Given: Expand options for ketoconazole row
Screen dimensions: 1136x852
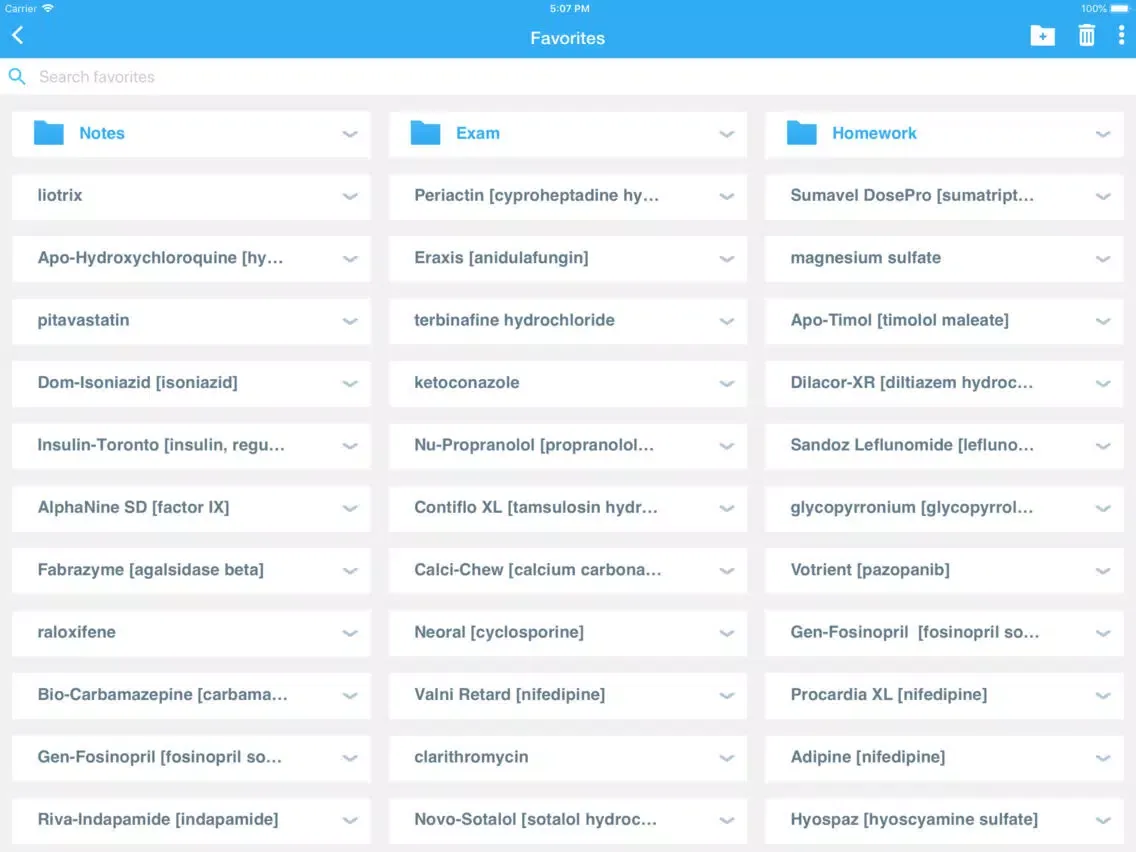Looking at the screenshot, I should (x=727, y=383).
